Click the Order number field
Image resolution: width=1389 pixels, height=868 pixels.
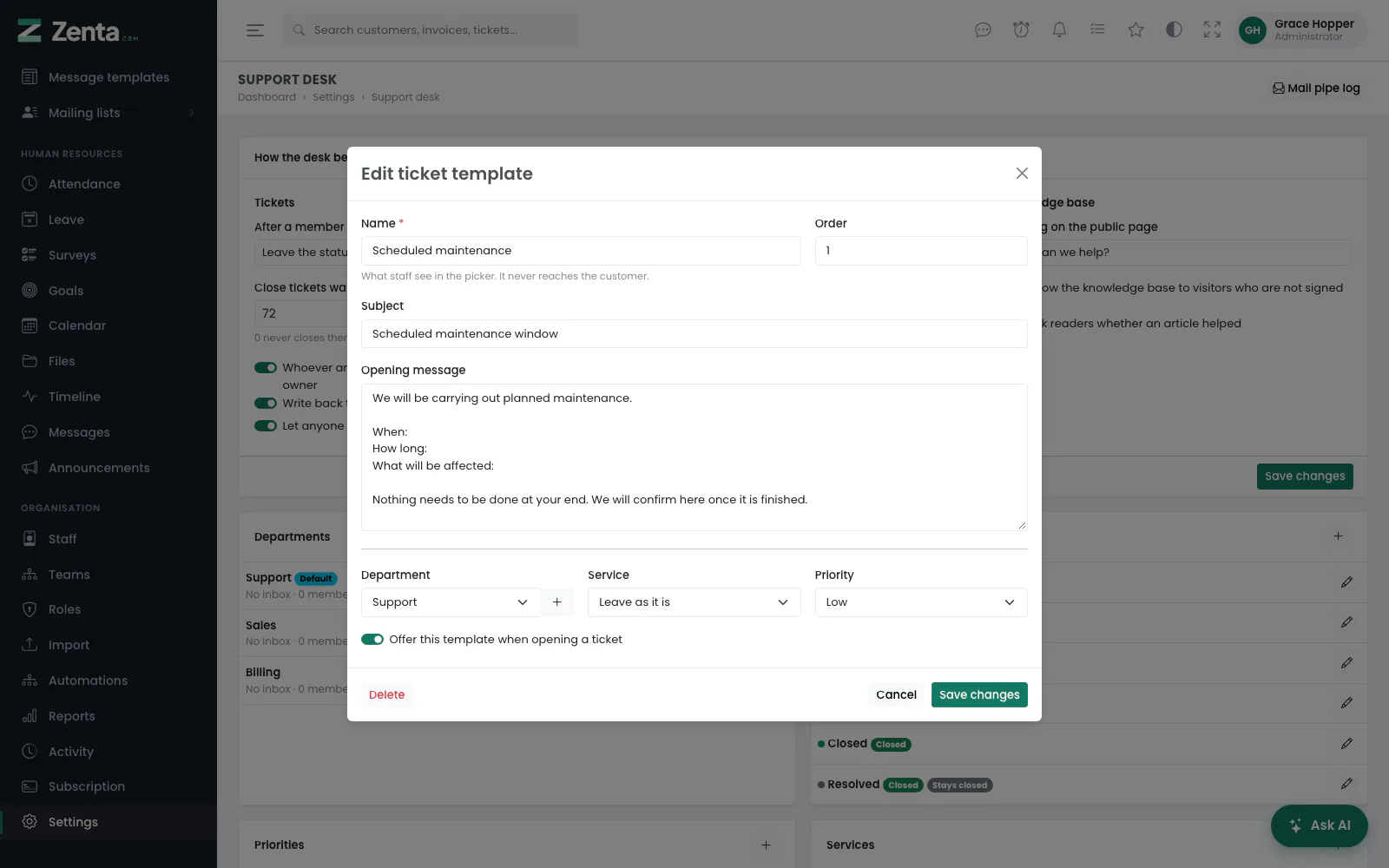[x=921, y=251]
